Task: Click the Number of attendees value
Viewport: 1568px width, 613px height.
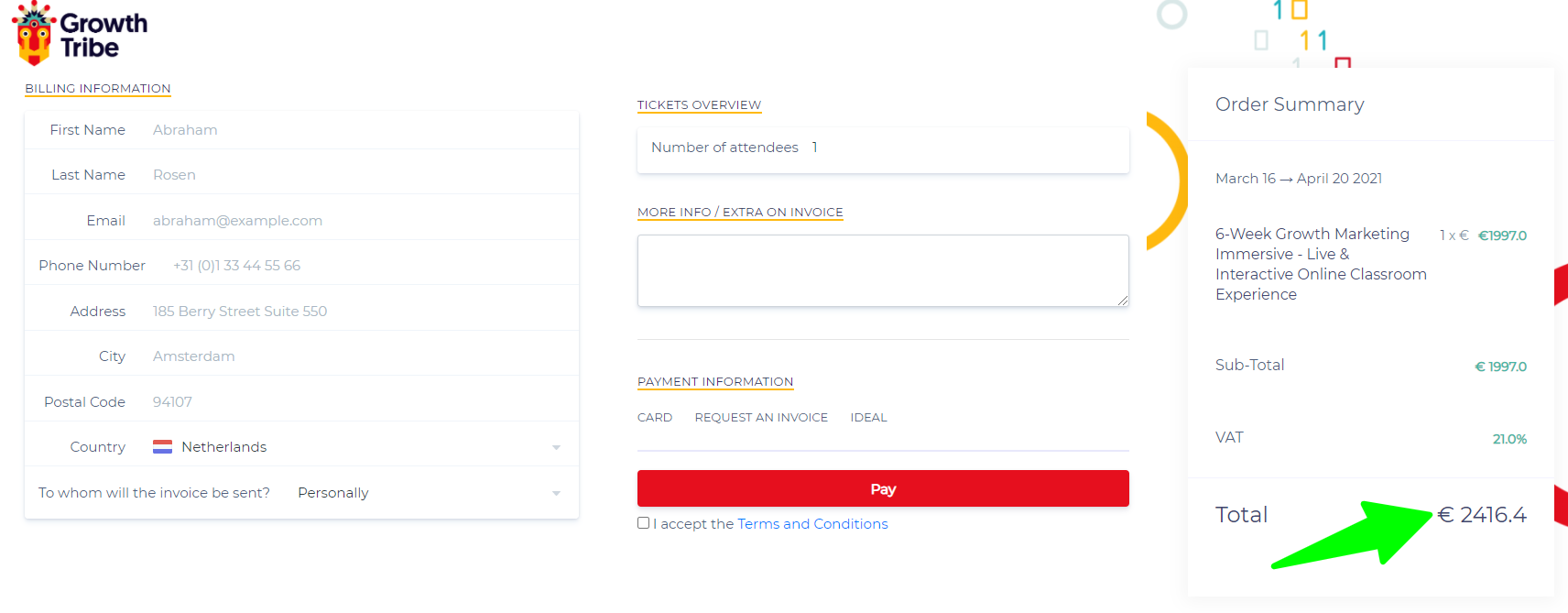Action: (814, 148)
